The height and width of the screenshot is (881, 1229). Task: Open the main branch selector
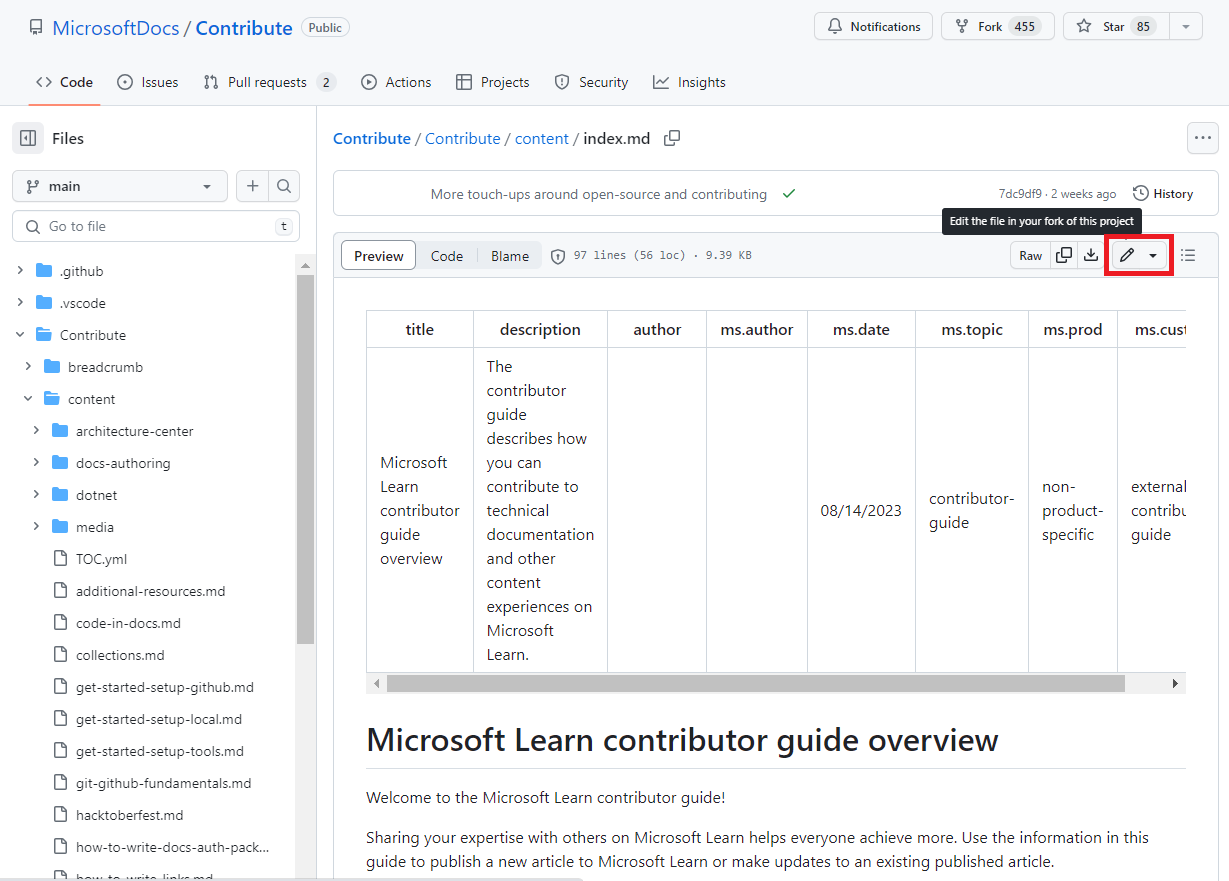coord(119,186)
